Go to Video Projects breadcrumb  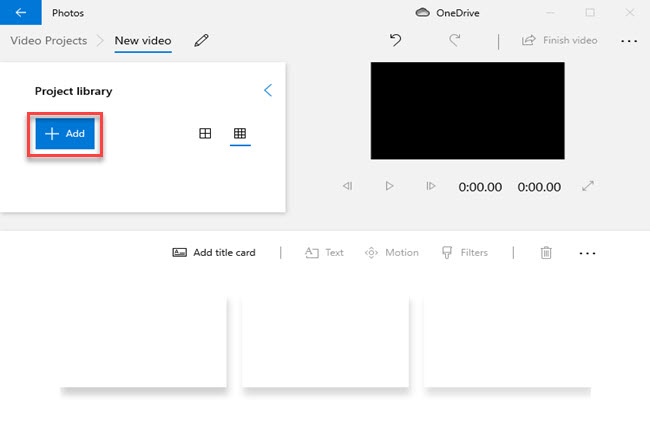coord(48,41)
